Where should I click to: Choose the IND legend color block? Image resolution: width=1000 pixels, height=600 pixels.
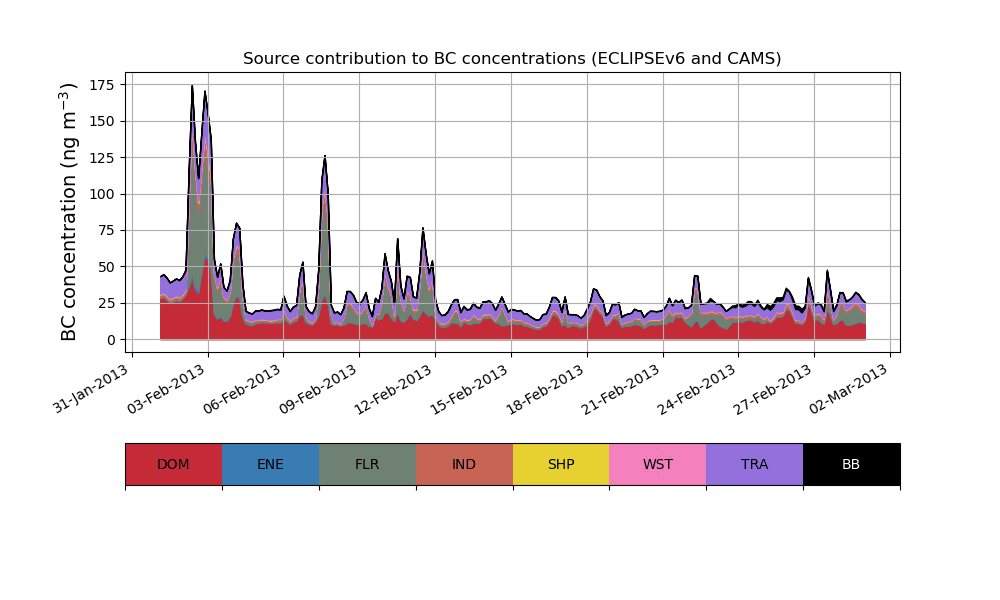click(x=464, y=464)
